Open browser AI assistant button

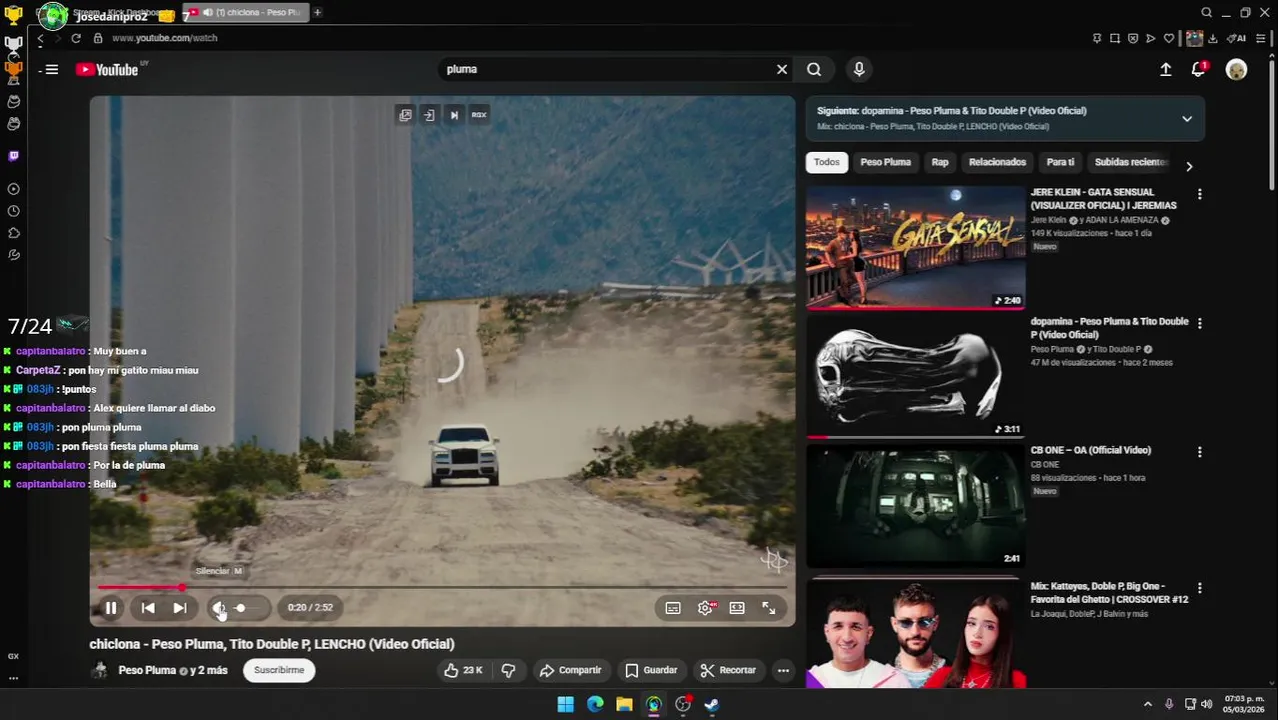[1237, 38]
